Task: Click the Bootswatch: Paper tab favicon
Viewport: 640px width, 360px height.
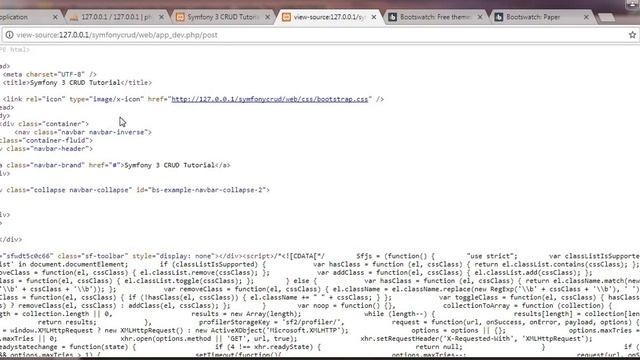Action: (x=498, y=17)
